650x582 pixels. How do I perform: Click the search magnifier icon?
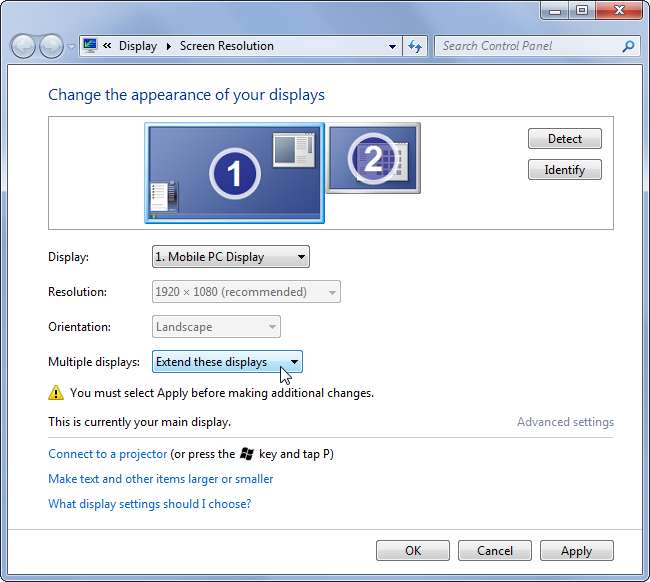point(628,46)
